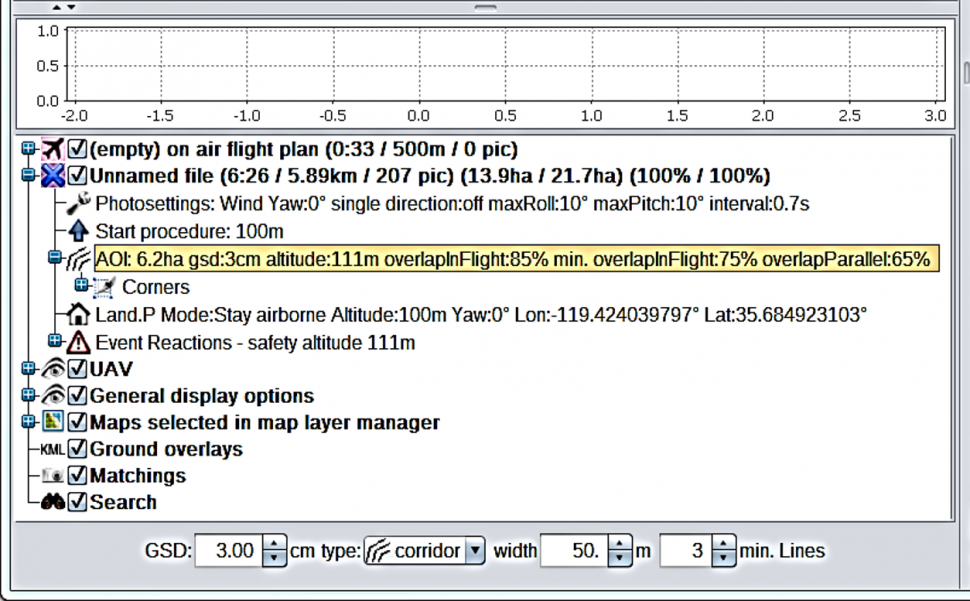
Task: Uncheck the UAV checkbox
Action: pyautogui.click(x=78, y=370)
